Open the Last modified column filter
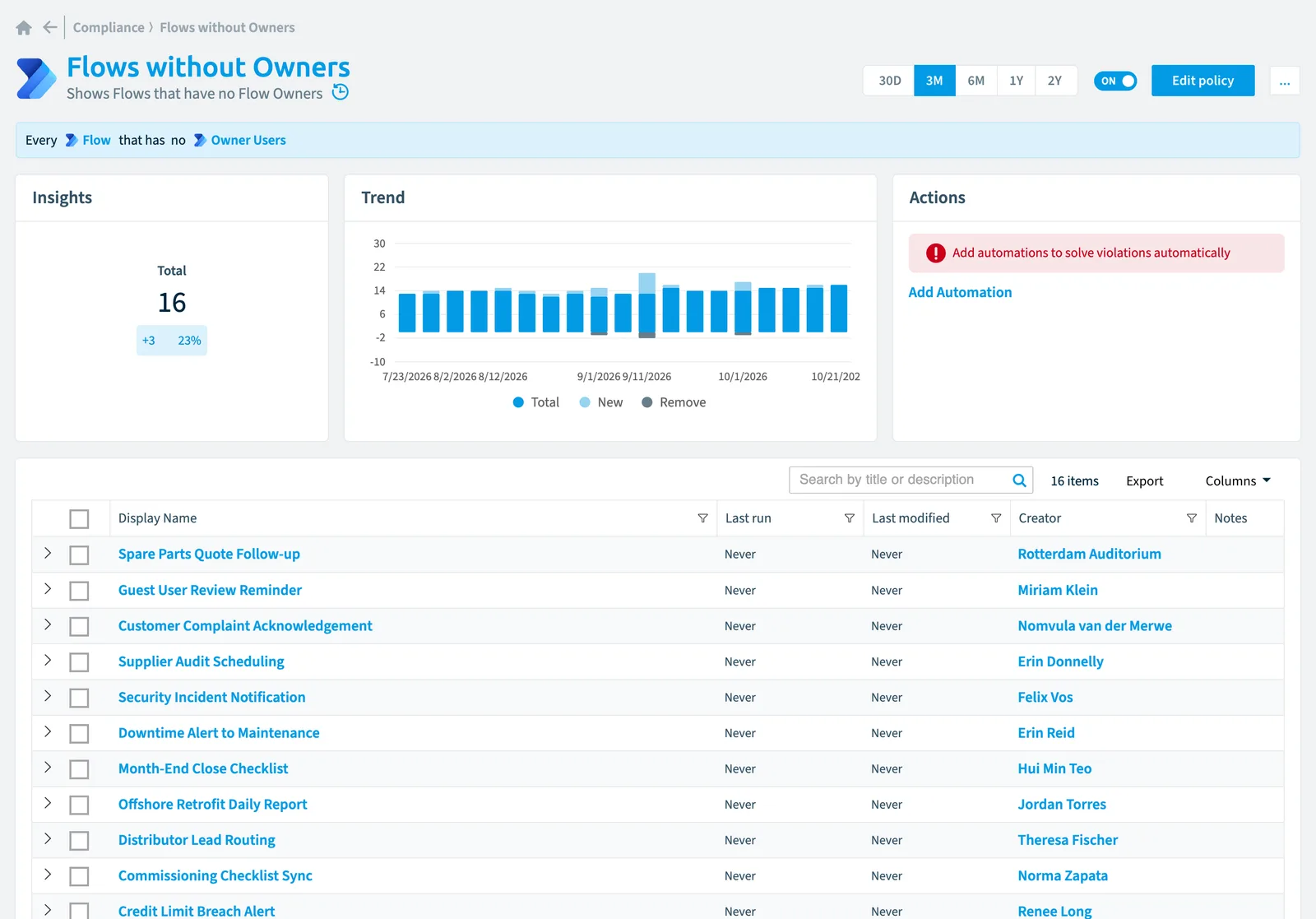The width and height of the screenshot is (1316, 919). pyautogui.click(x=996, y=518)
